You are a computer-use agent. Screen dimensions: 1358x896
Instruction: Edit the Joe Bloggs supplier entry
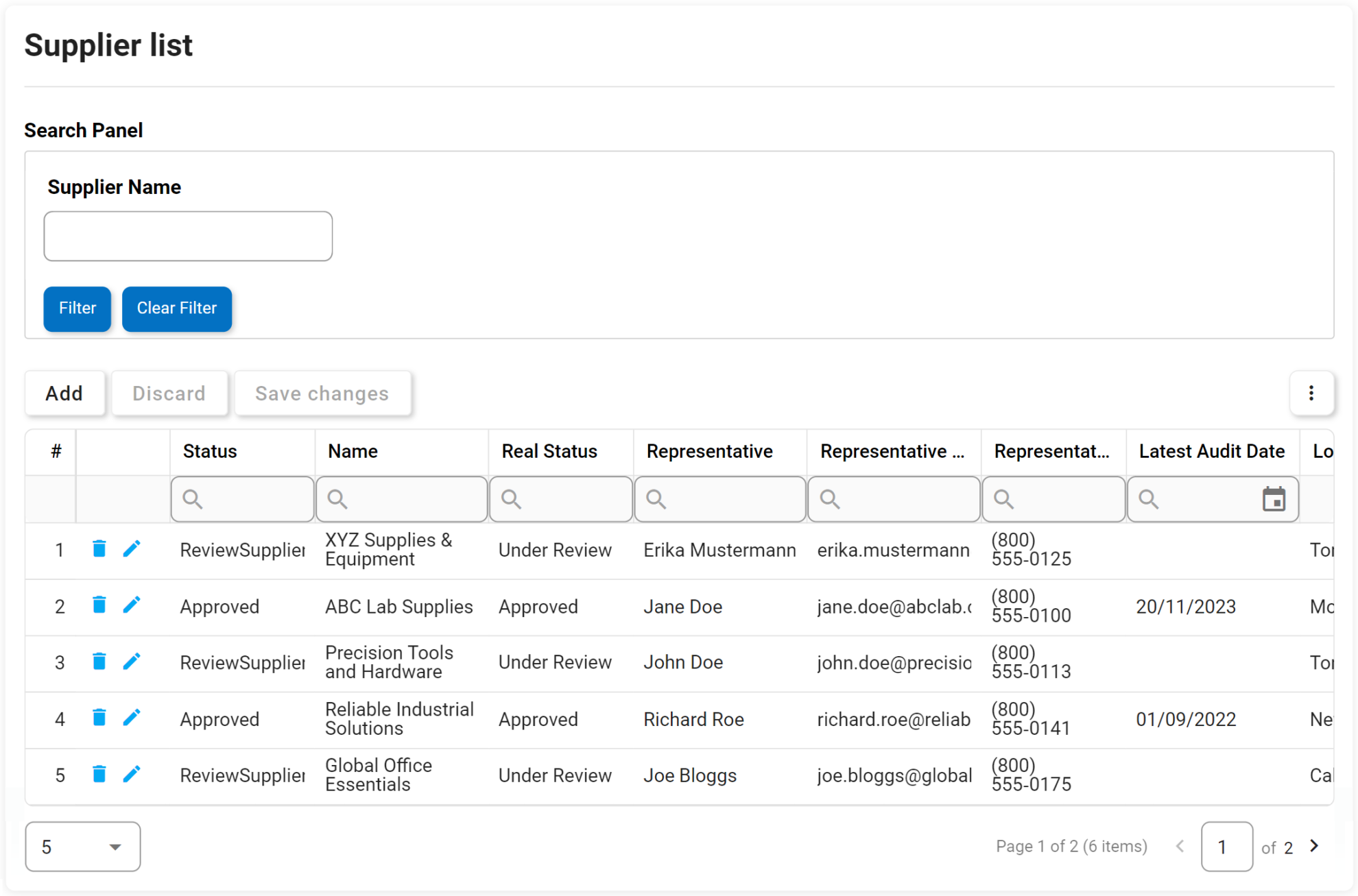point(132,775)
